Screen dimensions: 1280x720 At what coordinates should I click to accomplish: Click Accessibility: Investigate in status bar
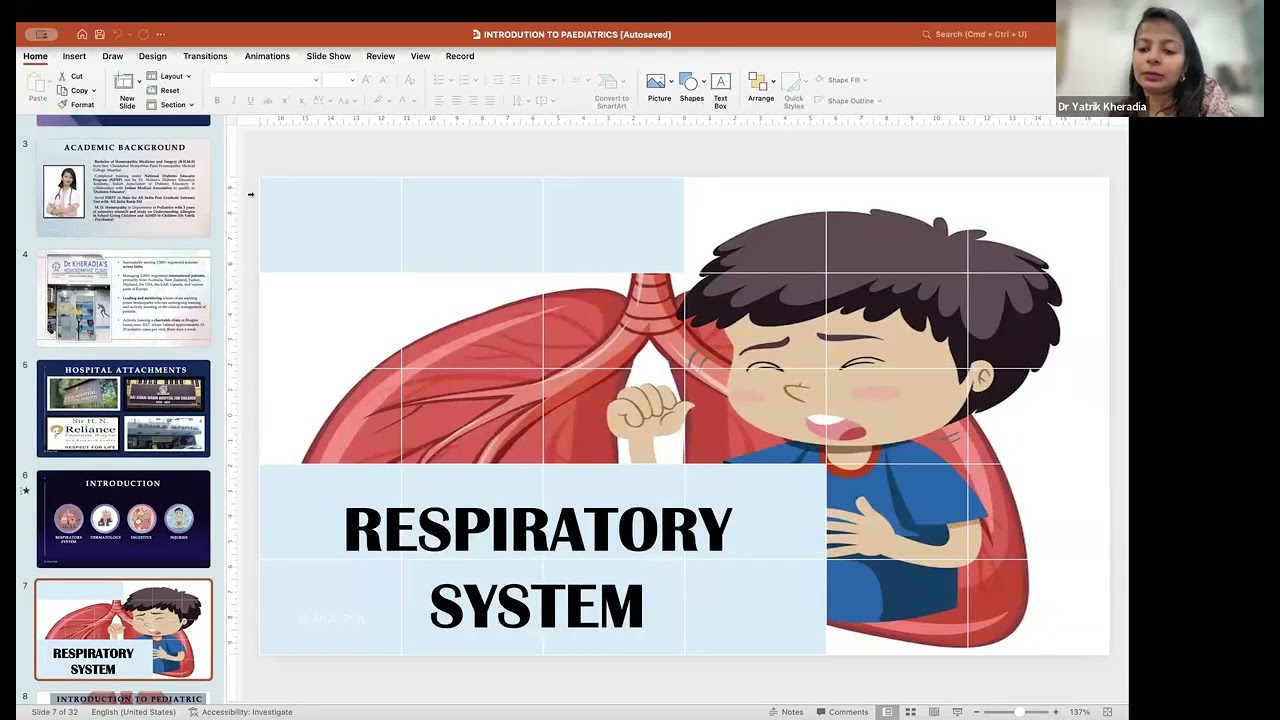click(x=240, y=712)
